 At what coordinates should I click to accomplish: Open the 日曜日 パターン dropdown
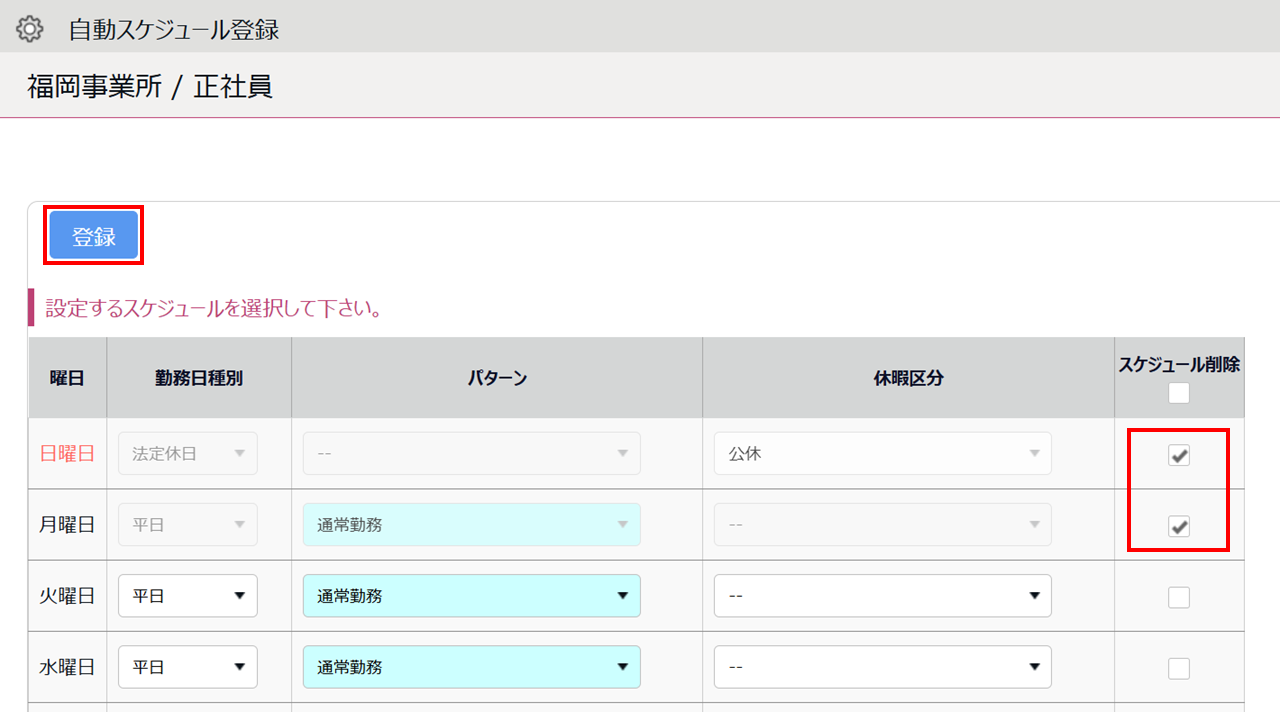[x=472, y=453]
